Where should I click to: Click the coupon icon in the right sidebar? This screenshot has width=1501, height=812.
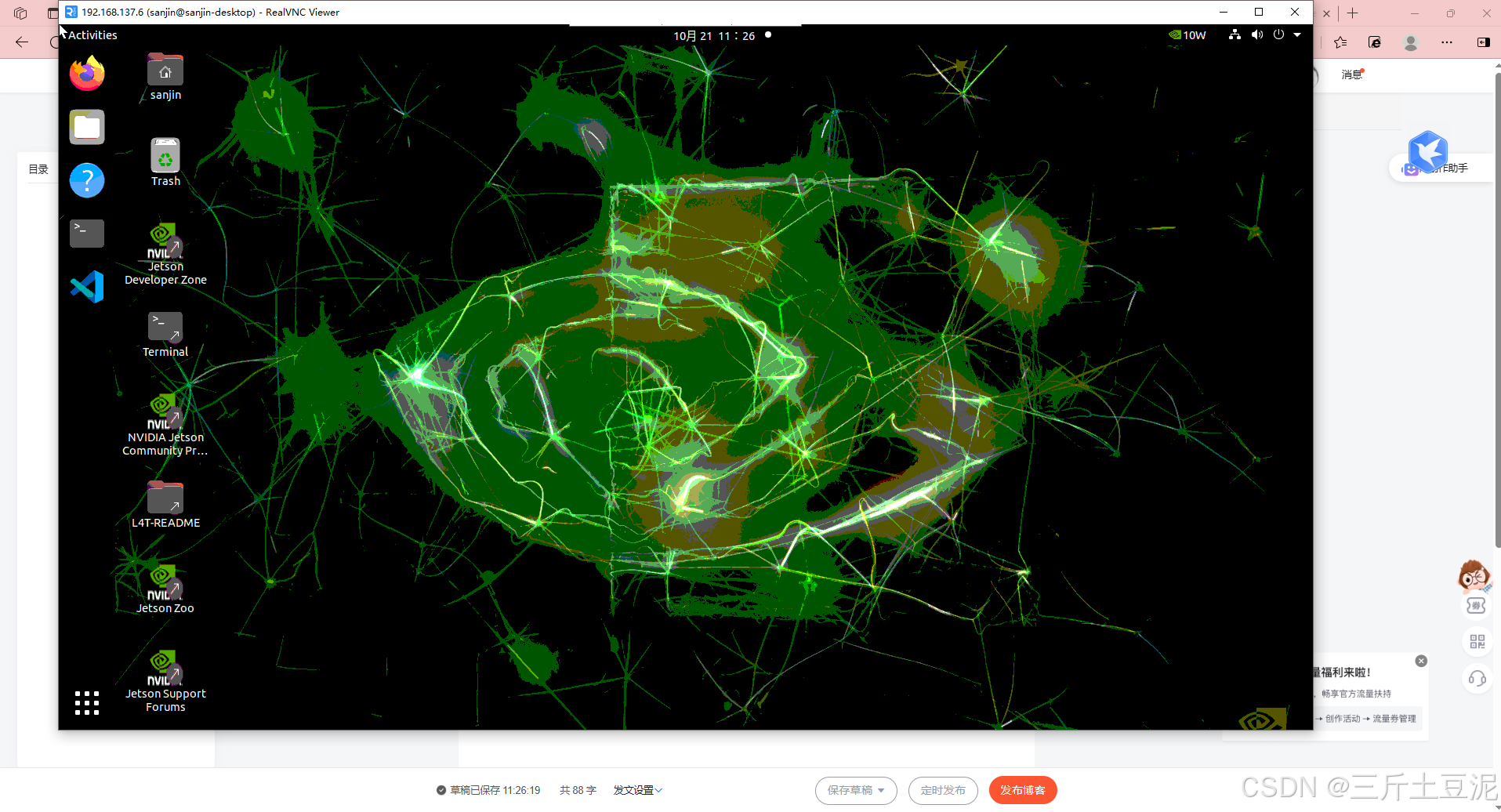(x=1476, y=605)
